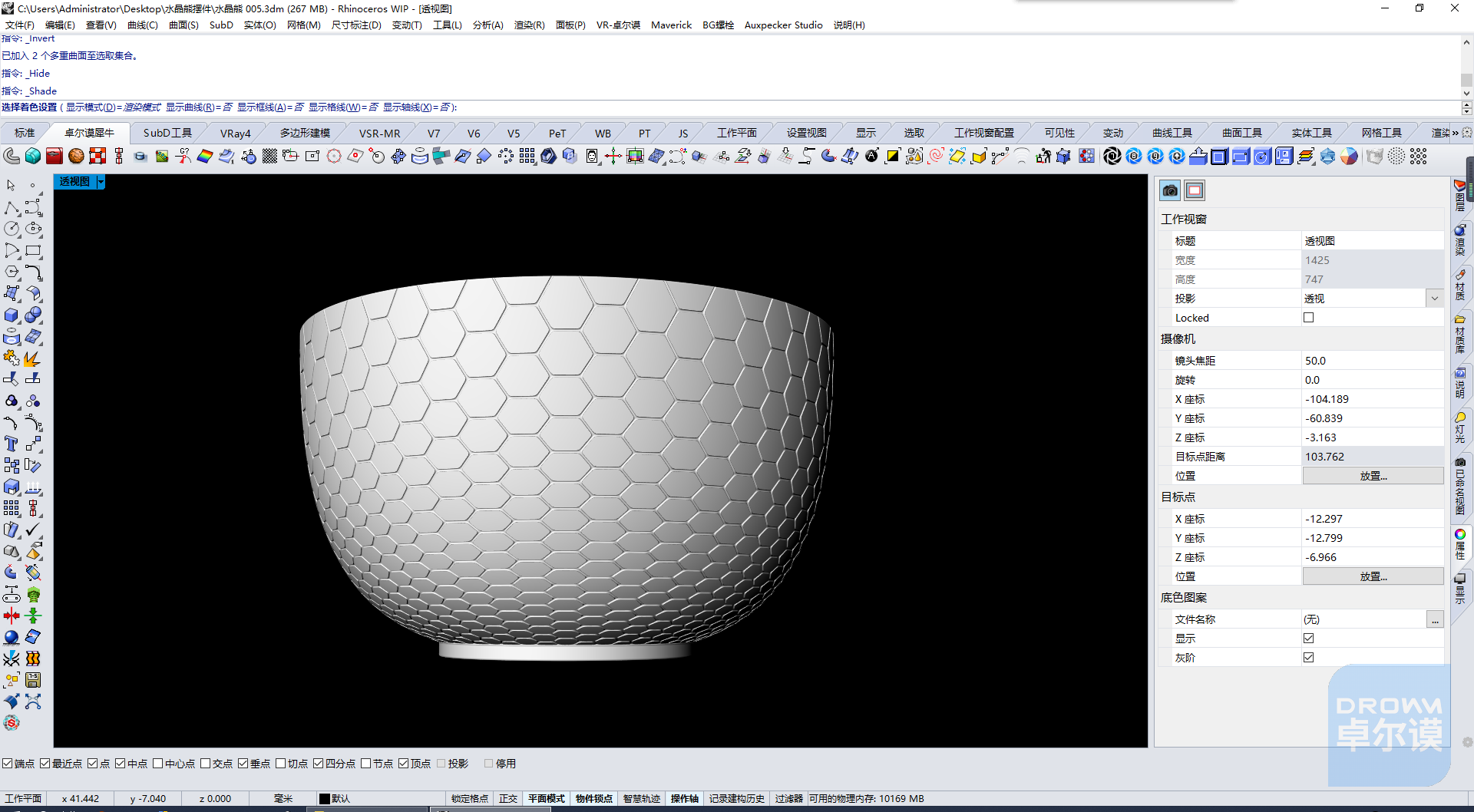Expand the toolbar tabs overflow arrows
1474x812 pixels.
coord(1455,133)
